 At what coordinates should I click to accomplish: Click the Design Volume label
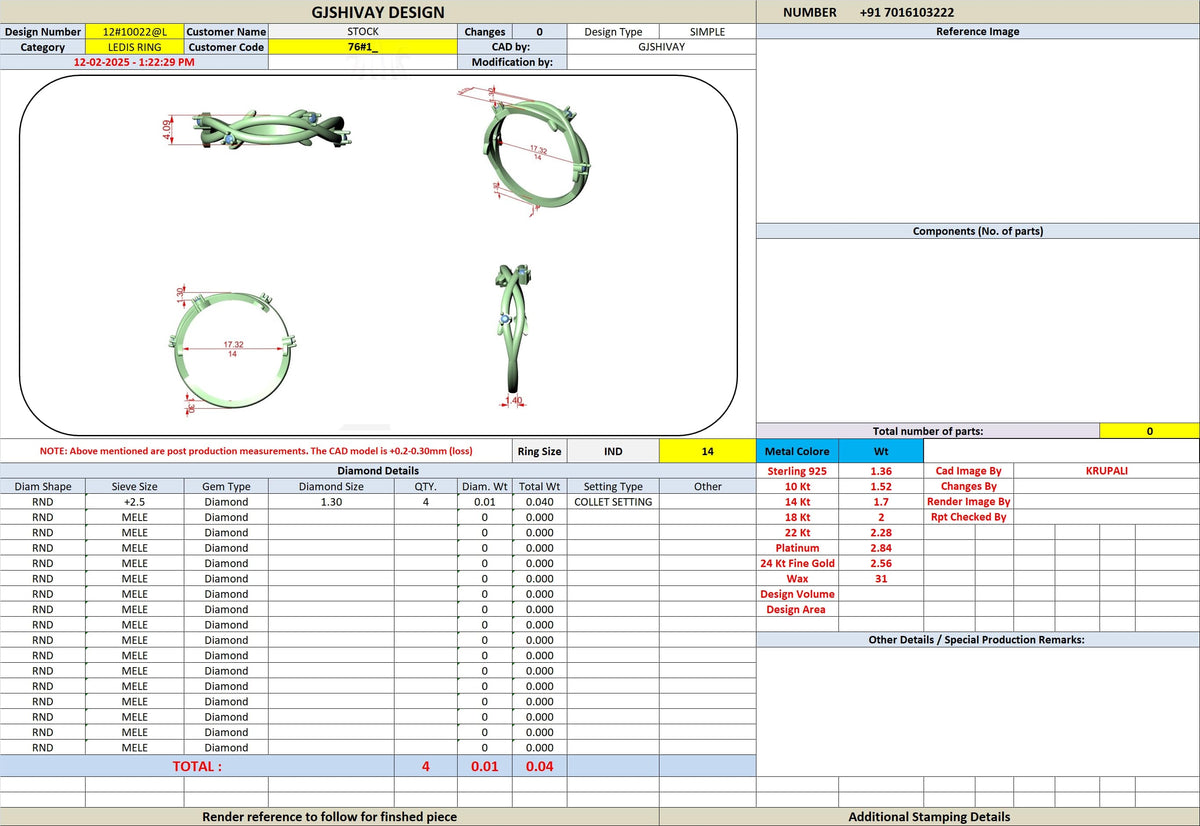tap(797, 594)
